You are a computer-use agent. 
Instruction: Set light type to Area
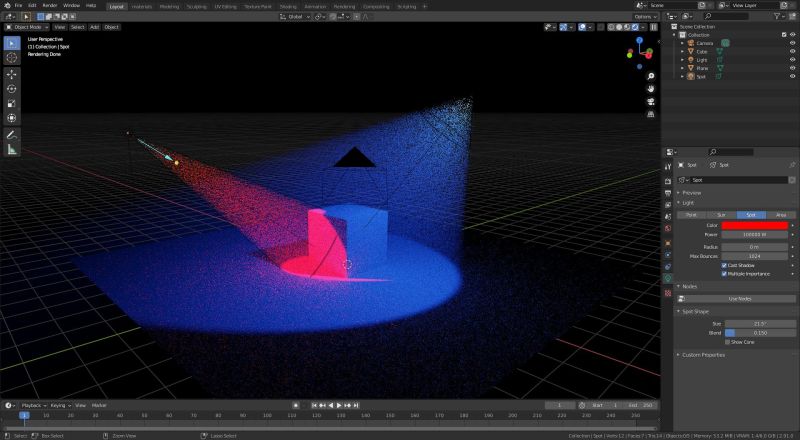point(781,215)
